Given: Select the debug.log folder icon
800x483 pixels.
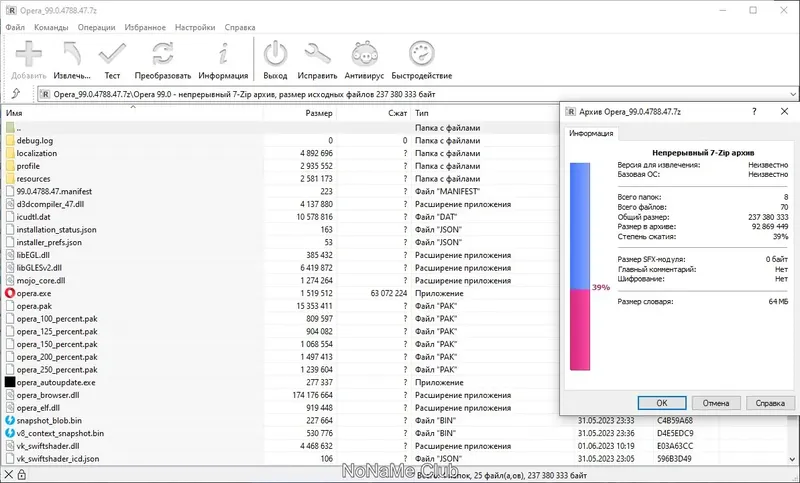Looking at the screenshot, I should click(10, 140).
